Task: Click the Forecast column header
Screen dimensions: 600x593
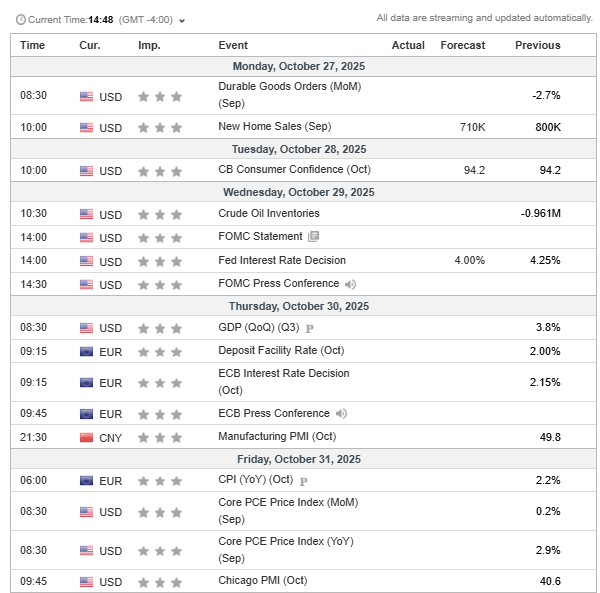Action: tap(462, 45)
